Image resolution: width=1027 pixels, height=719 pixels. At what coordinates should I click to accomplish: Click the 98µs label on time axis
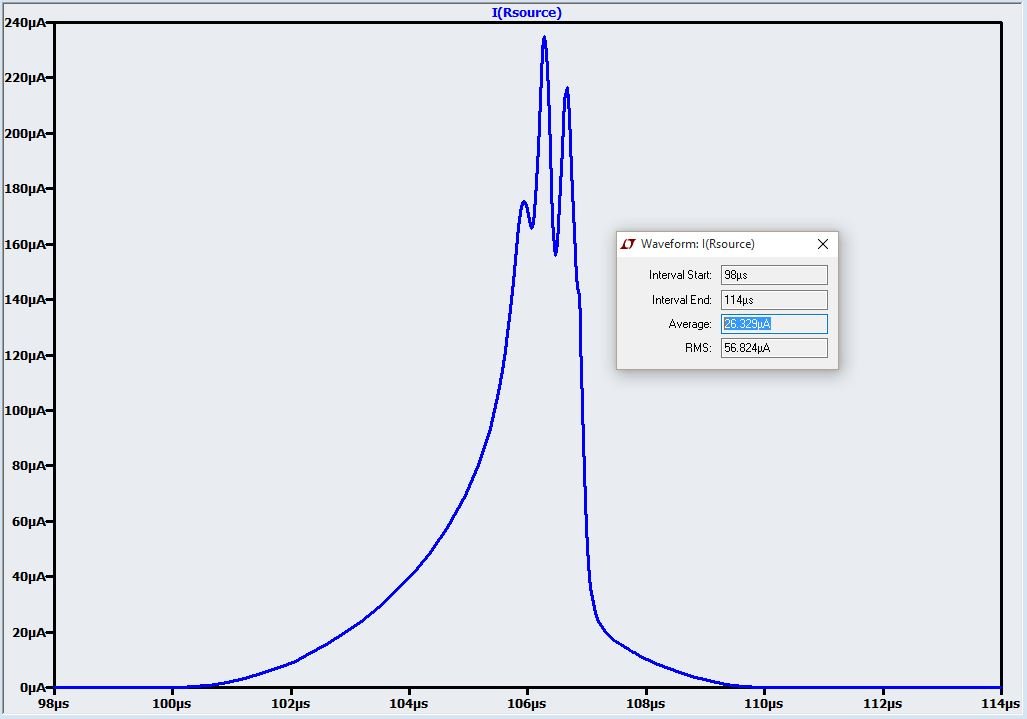point(54,704)
